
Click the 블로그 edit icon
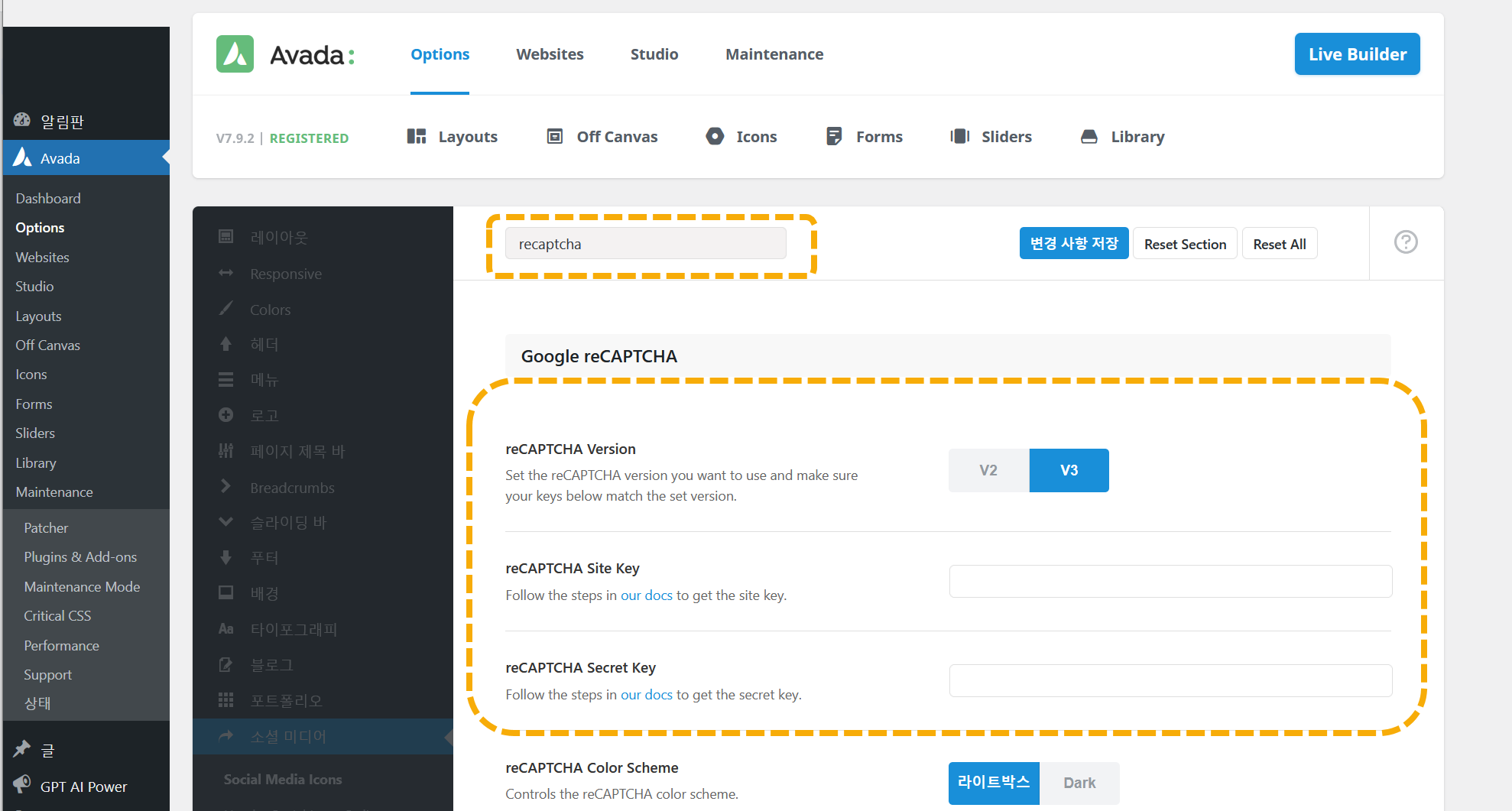click(x=226, y=664)
